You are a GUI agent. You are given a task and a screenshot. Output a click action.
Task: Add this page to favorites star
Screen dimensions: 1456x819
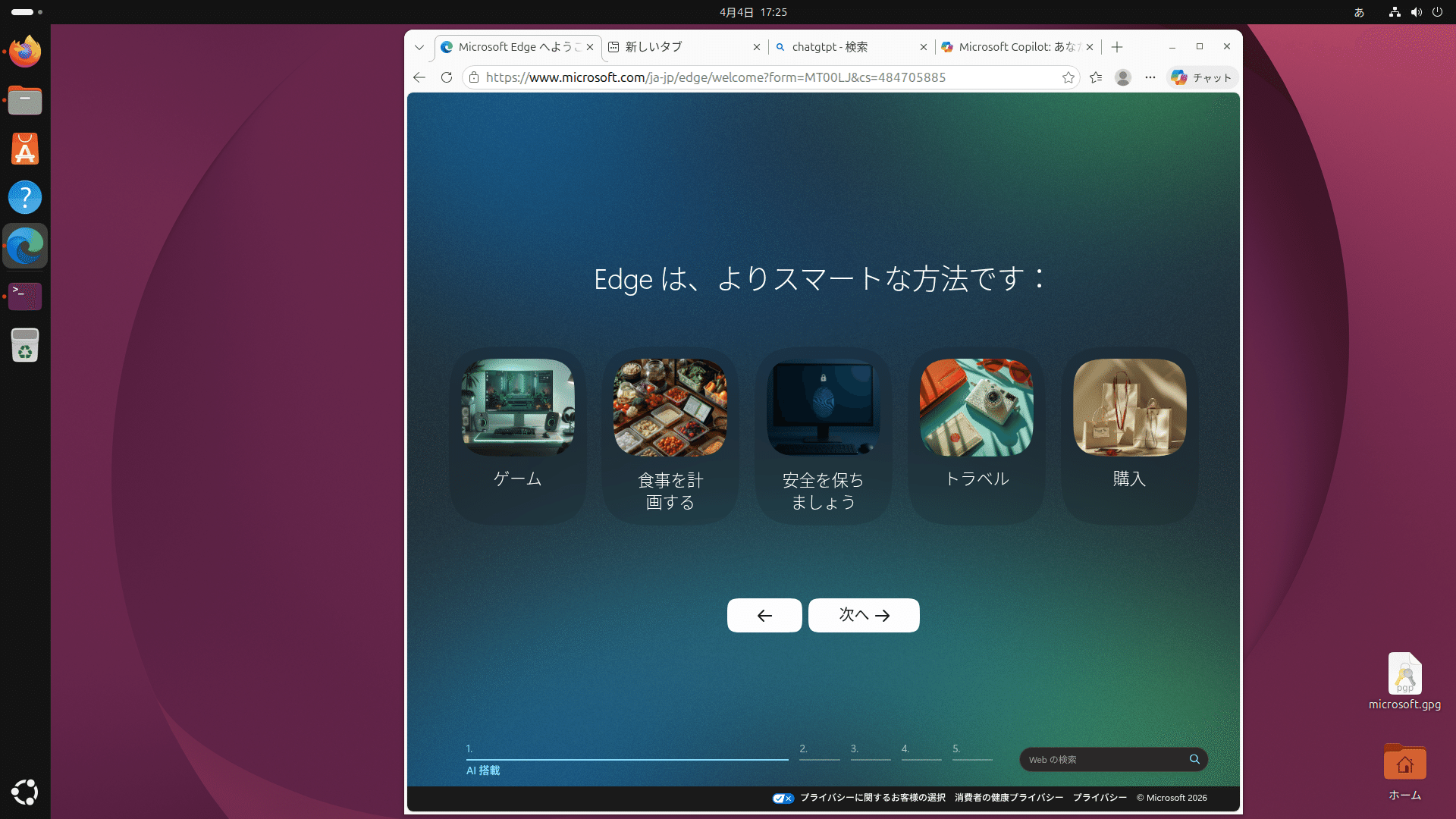coord(1068,77)
